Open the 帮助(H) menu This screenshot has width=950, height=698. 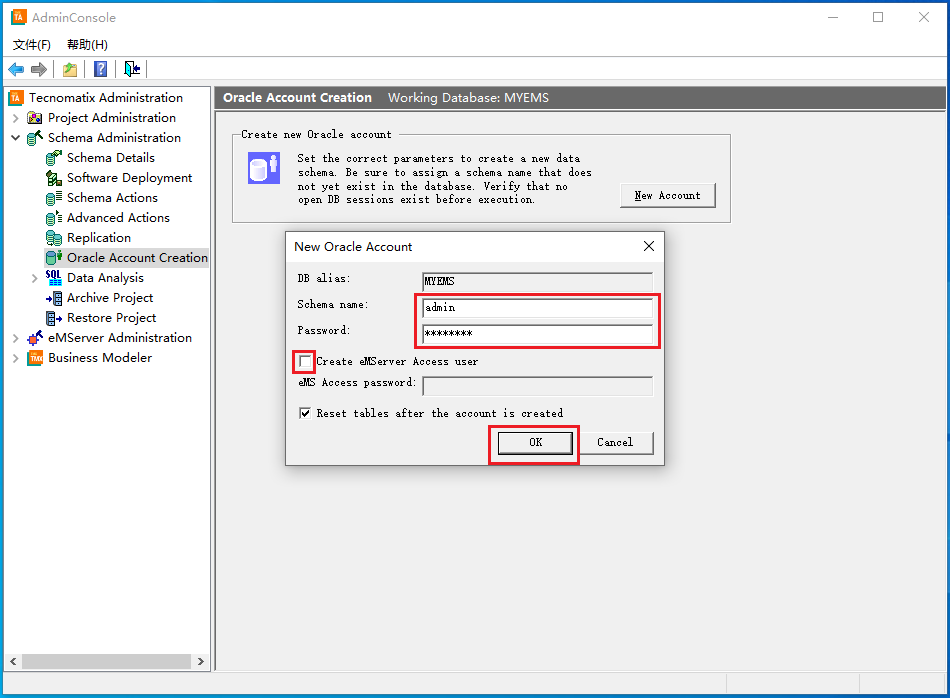pyautogui.click(x=87, y=45)
